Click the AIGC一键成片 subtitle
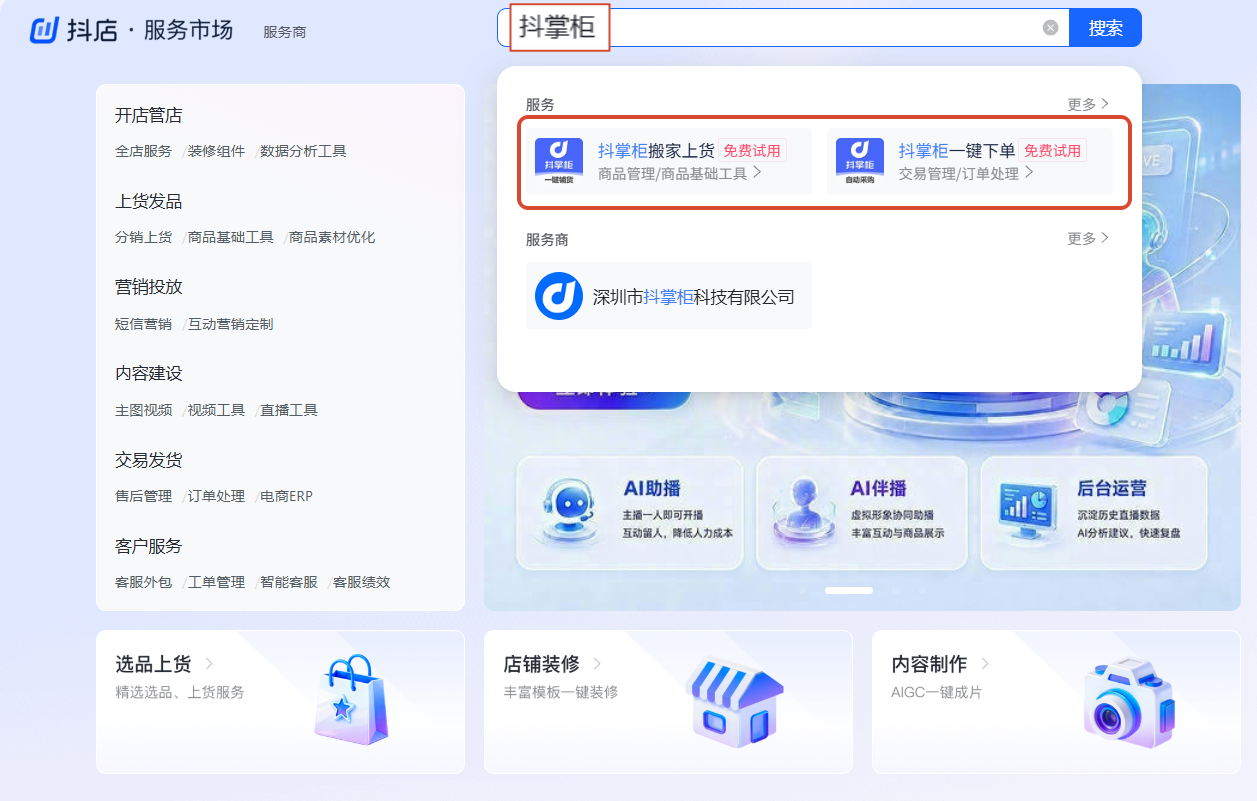The height and width of the screenshot is (801, 1257). (x=936, y=692)
